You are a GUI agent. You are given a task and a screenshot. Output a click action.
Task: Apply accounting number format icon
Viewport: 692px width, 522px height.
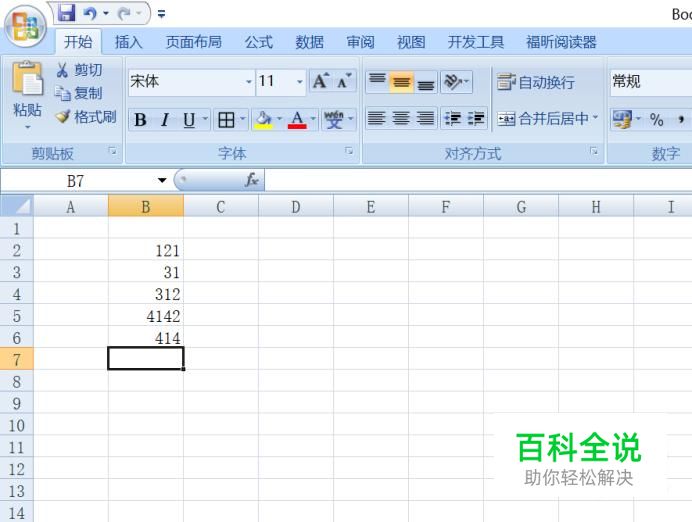[622, 119]
